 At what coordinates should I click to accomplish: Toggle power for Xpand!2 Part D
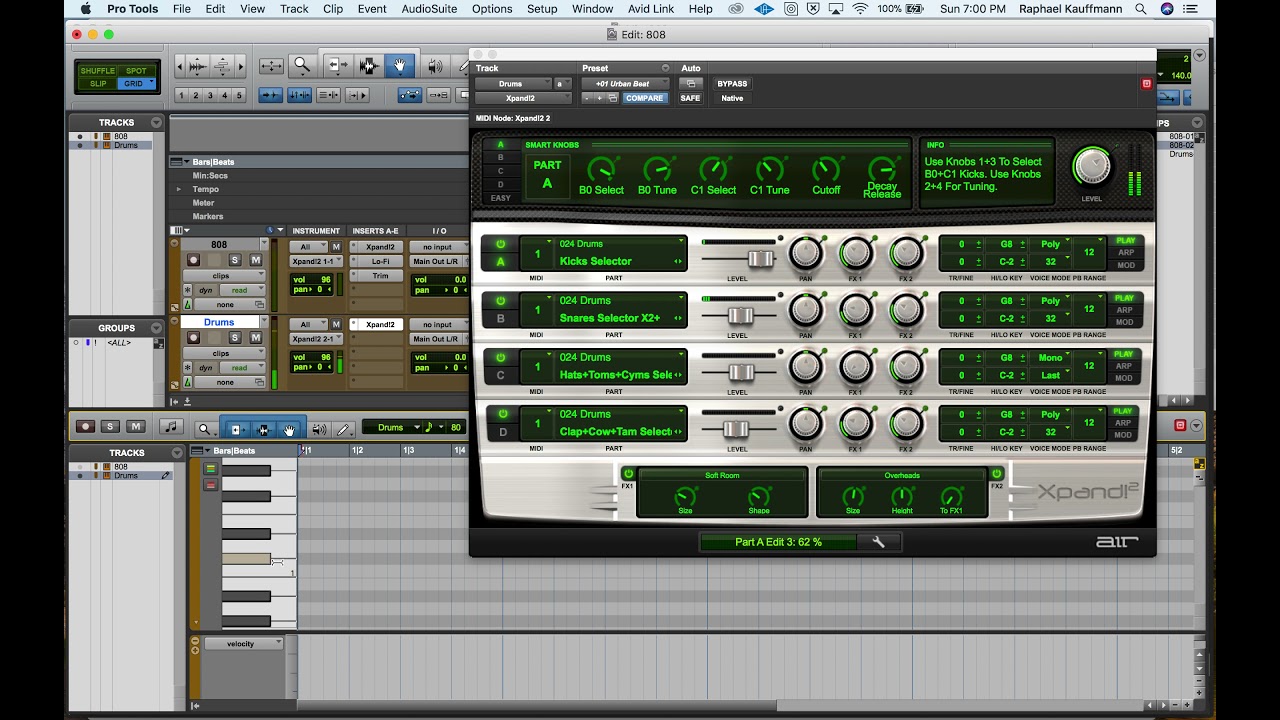pos(501,415)
